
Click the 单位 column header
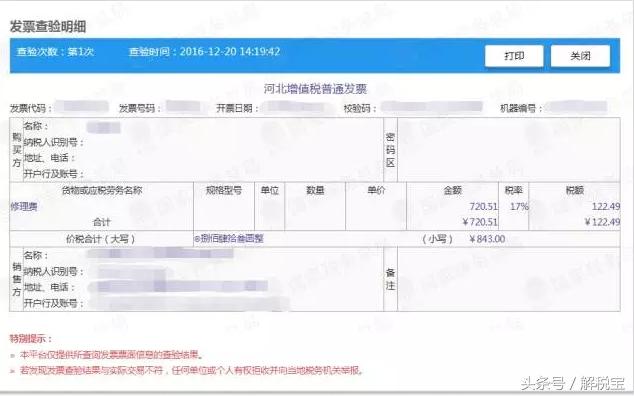pyautogui.click(x=270, y=190)
